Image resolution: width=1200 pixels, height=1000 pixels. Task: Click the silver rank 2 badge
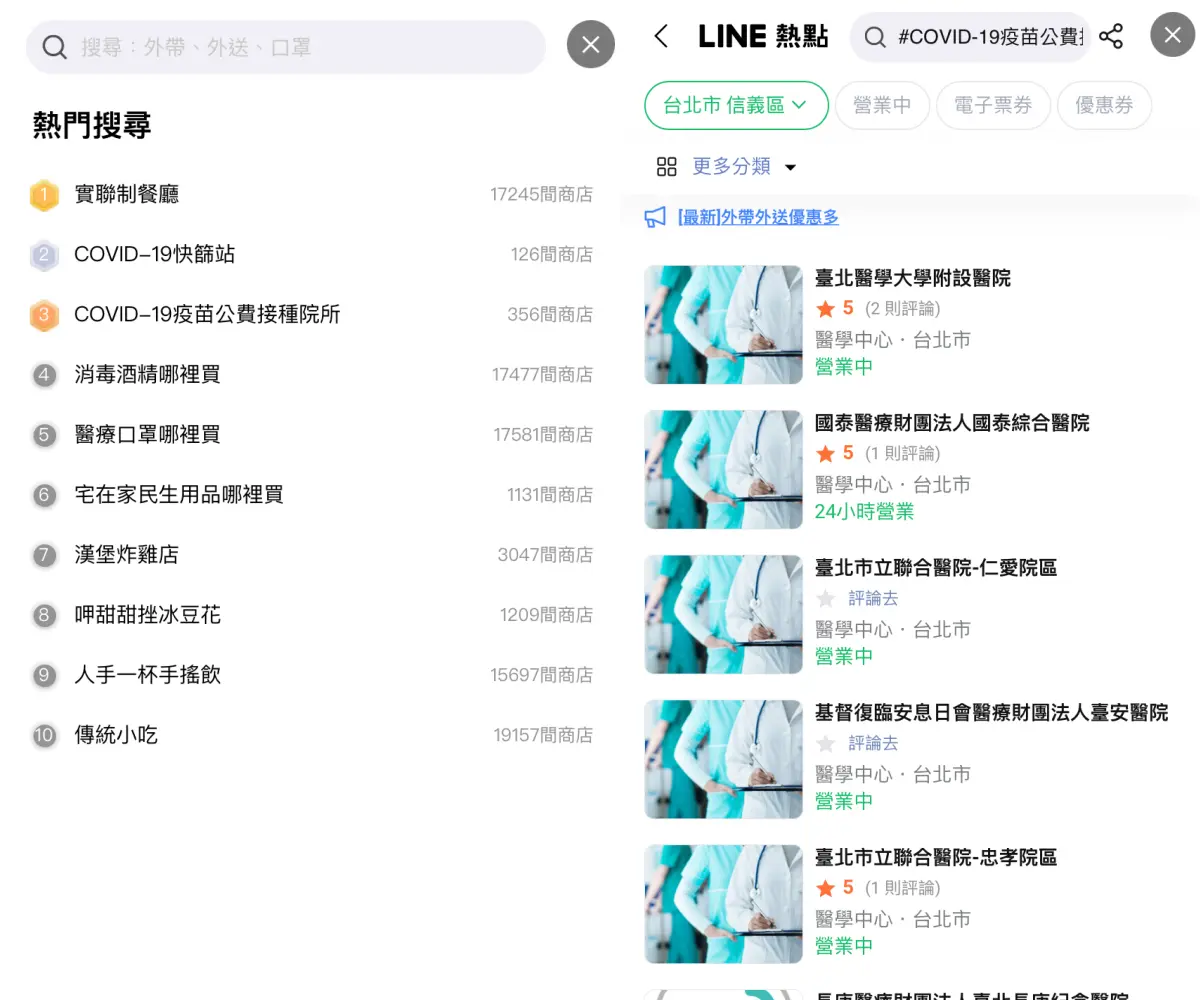[44, 255]
